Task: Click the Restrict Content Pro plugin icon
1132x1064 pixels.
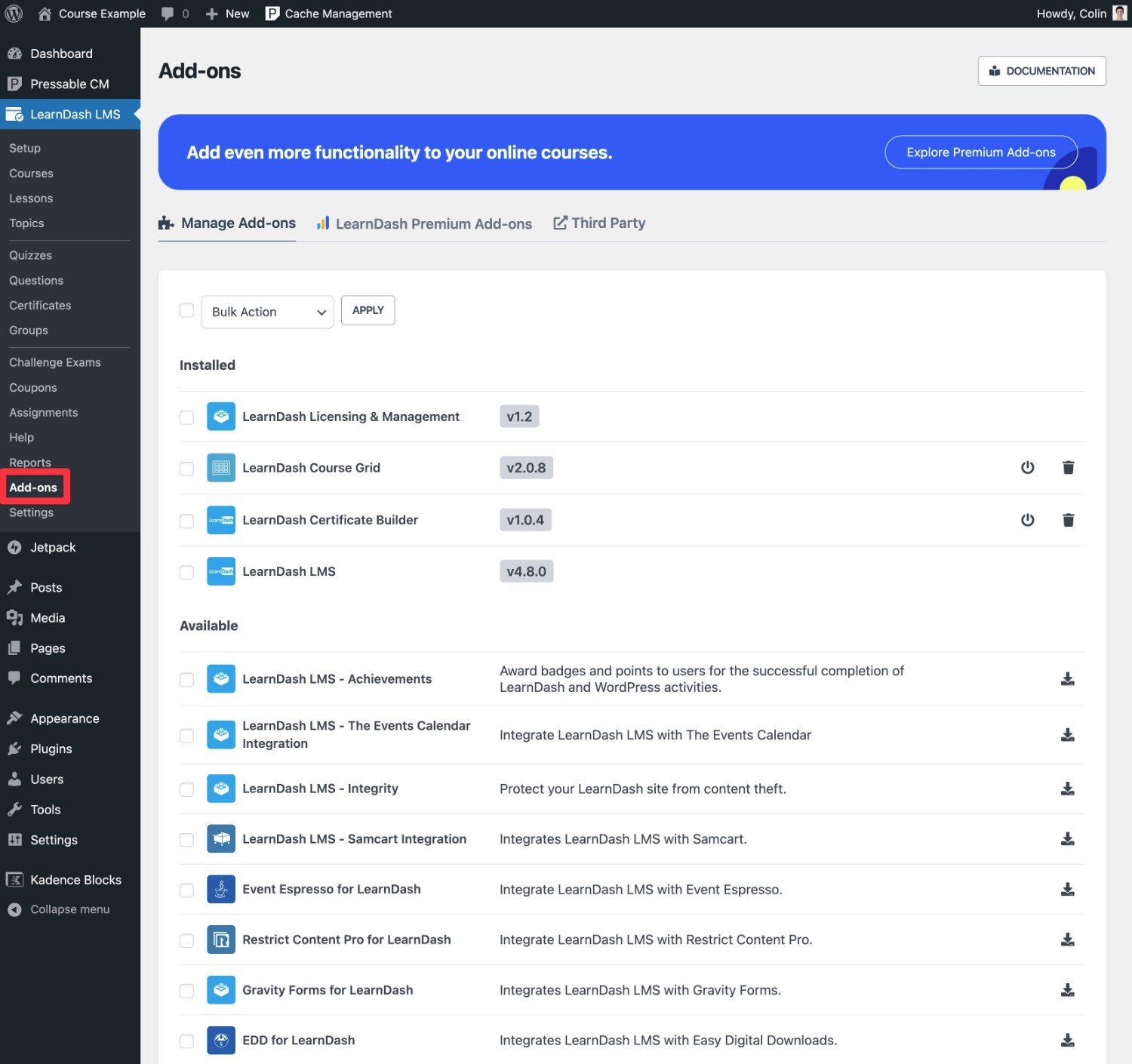Action: click(221, 939)
